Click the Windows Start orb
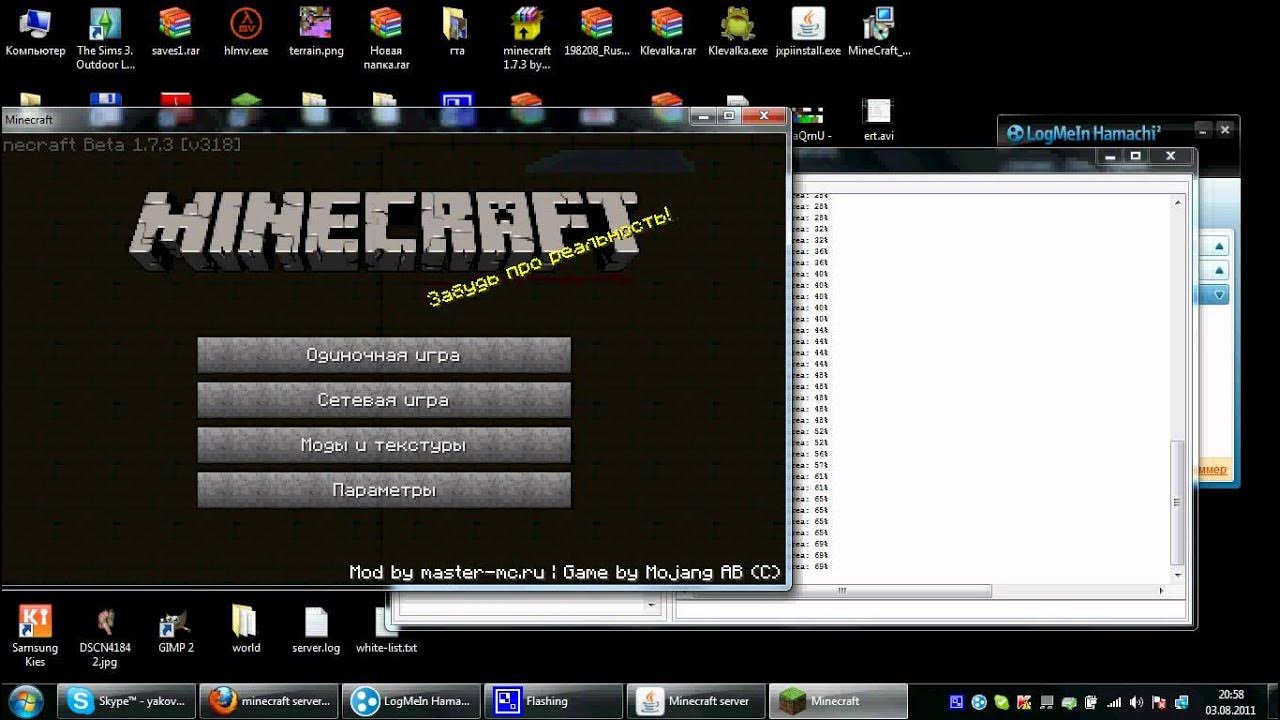The image size is (1280, 720). click(x=25, y=701)
